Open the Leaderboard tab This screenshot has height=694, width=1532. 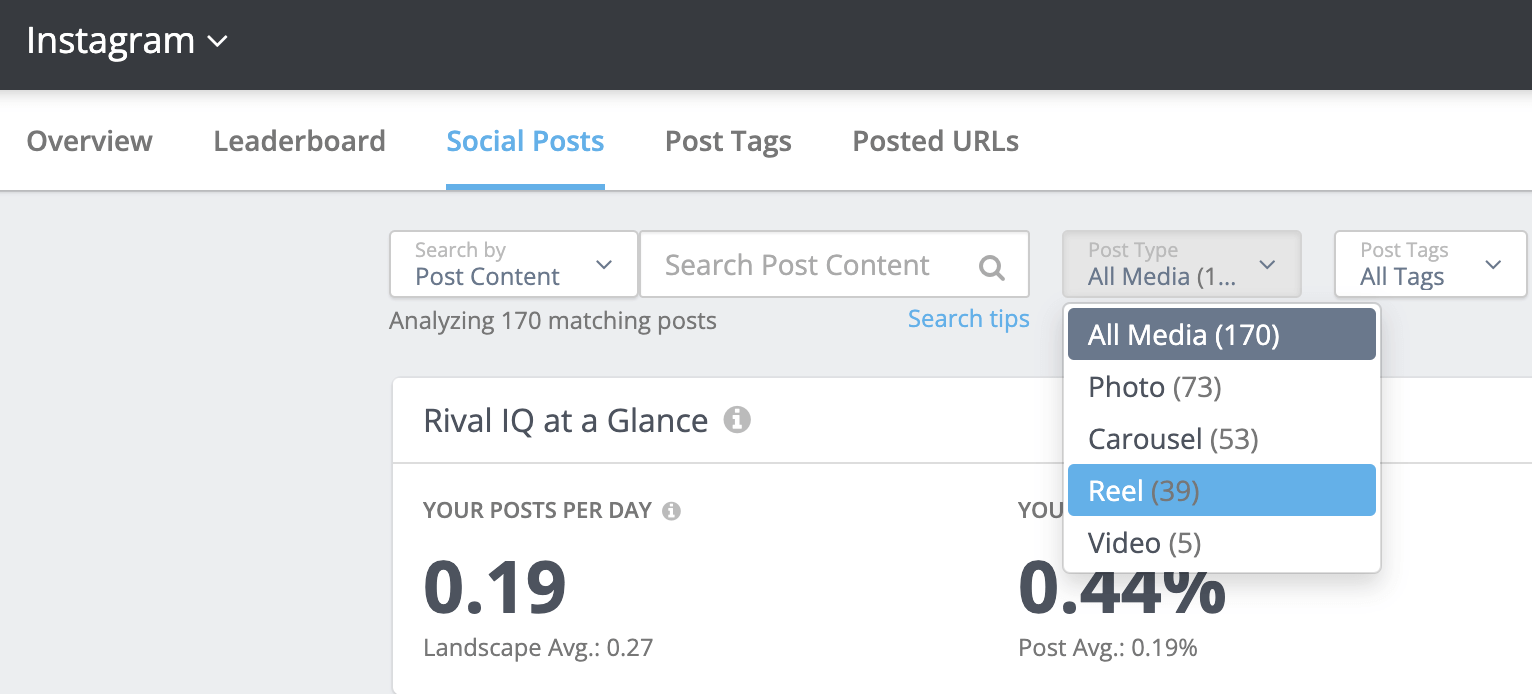click(299, 141)
